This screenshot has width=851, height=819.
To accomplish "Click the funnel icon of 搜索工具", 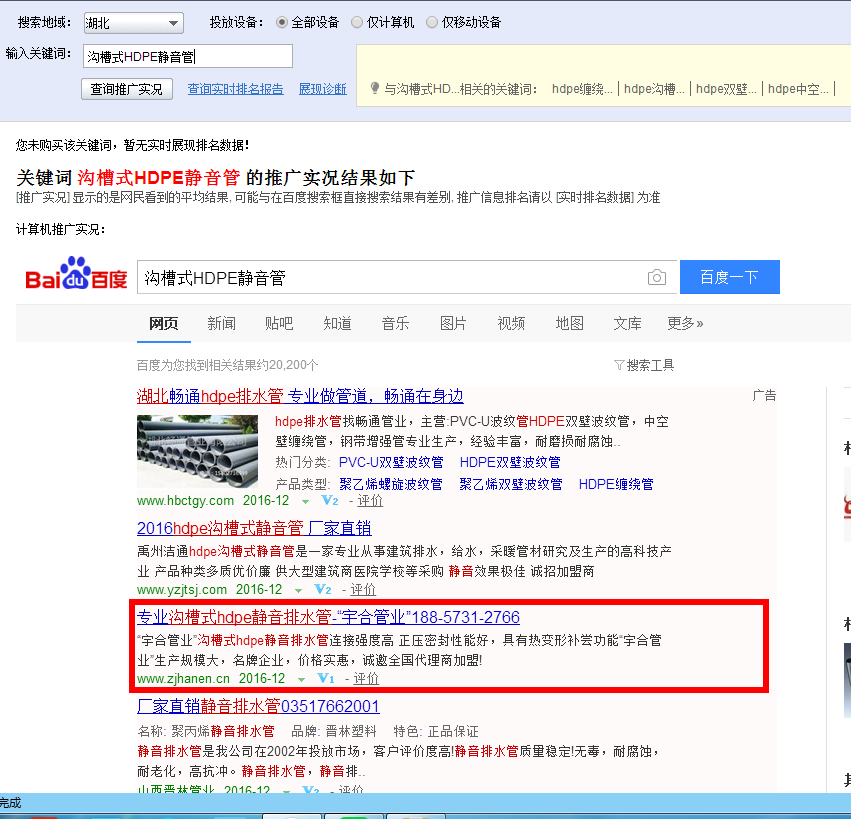I will pyautogui.click(x=619, y=365).
